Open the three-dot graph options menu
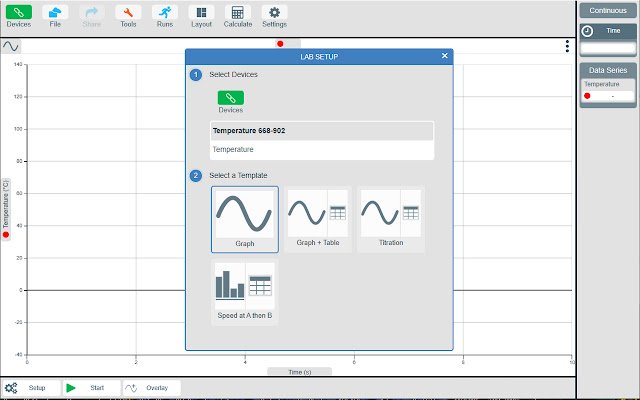 567,47
